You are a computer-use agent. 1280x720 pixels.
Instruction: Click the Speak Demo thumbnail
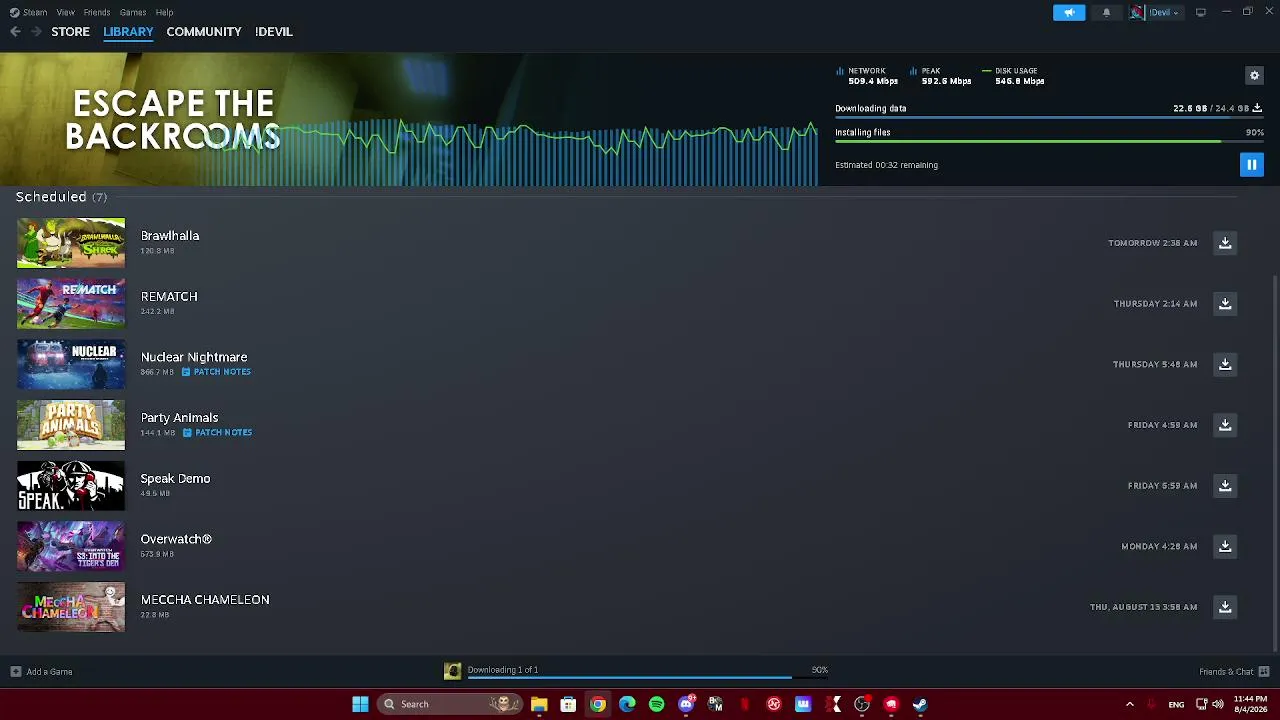tap(71, 485)
